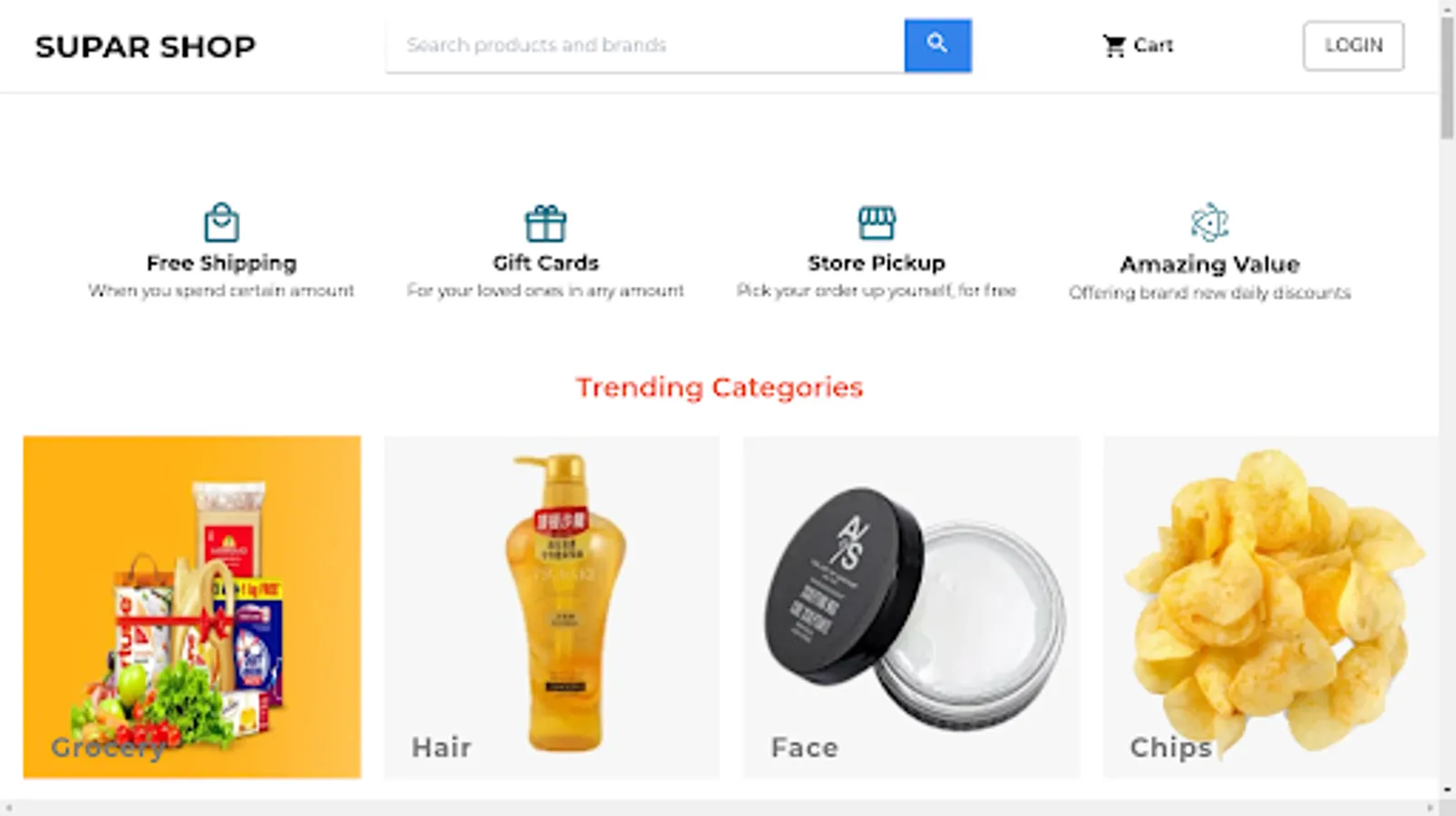Click the Free Shipping bag icon
Screen dimensions: 1456x816
click(x=221, y=222)
